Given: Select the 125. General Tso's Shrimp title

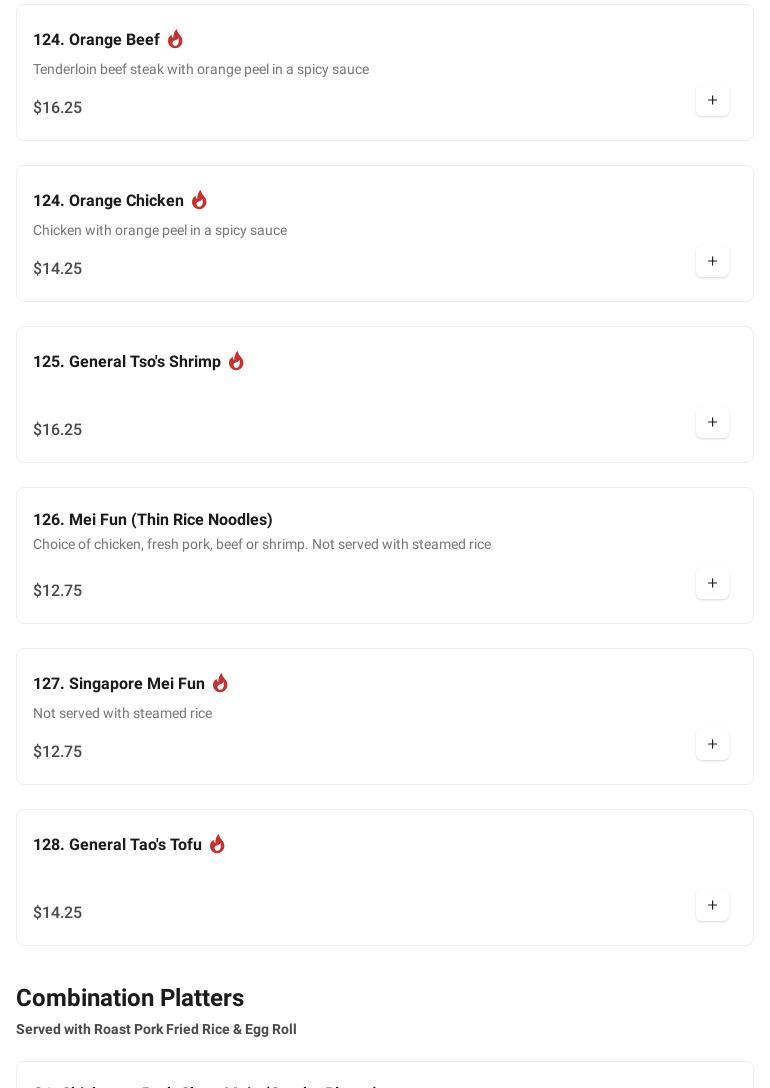Looking at the screenshot, I should 127,362.
